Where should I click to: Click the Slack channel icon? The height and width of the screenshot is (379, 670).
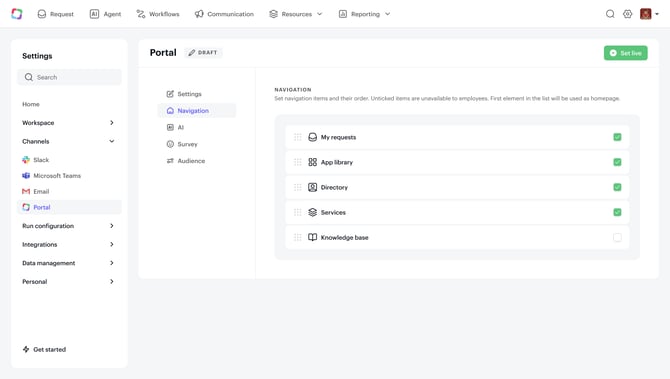(26, 160)
